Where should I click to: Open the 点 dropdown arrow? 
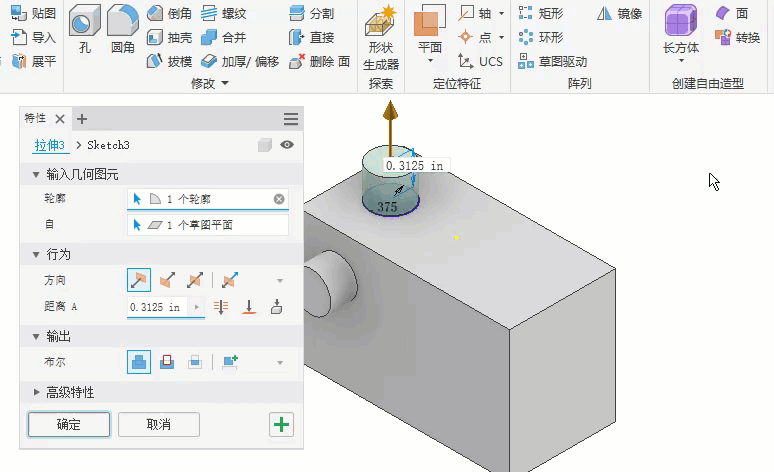point(502,38)
